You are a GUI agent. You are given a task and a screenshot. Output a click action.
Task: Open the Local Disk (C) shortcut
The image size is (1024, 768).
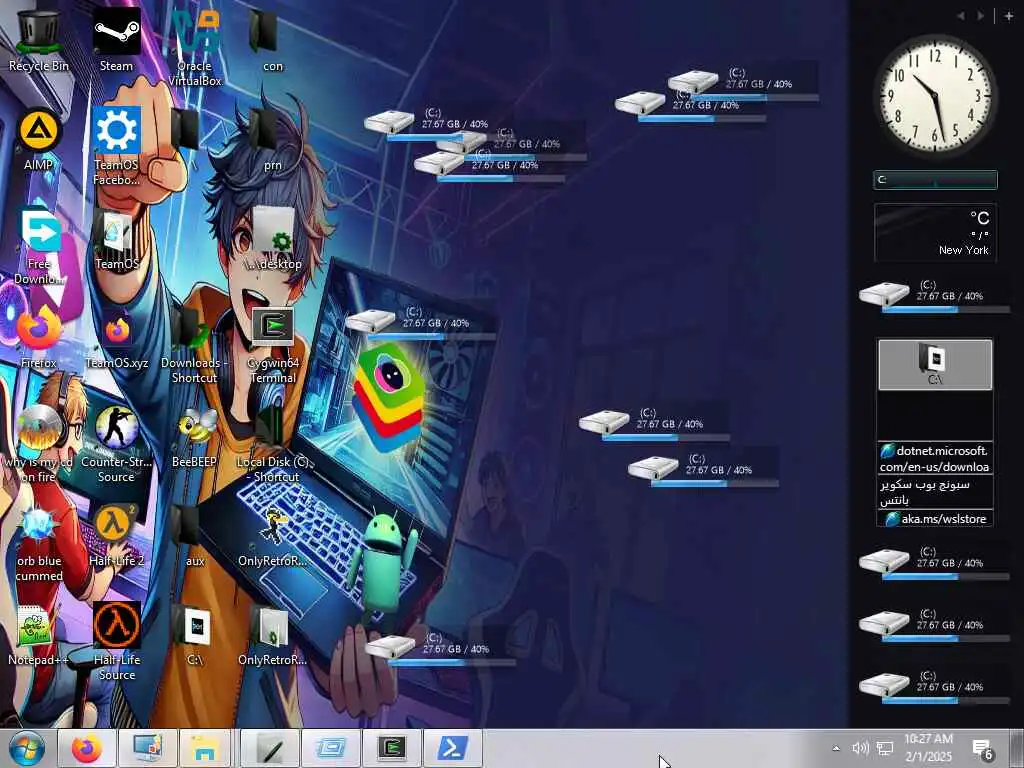(274, 444)
